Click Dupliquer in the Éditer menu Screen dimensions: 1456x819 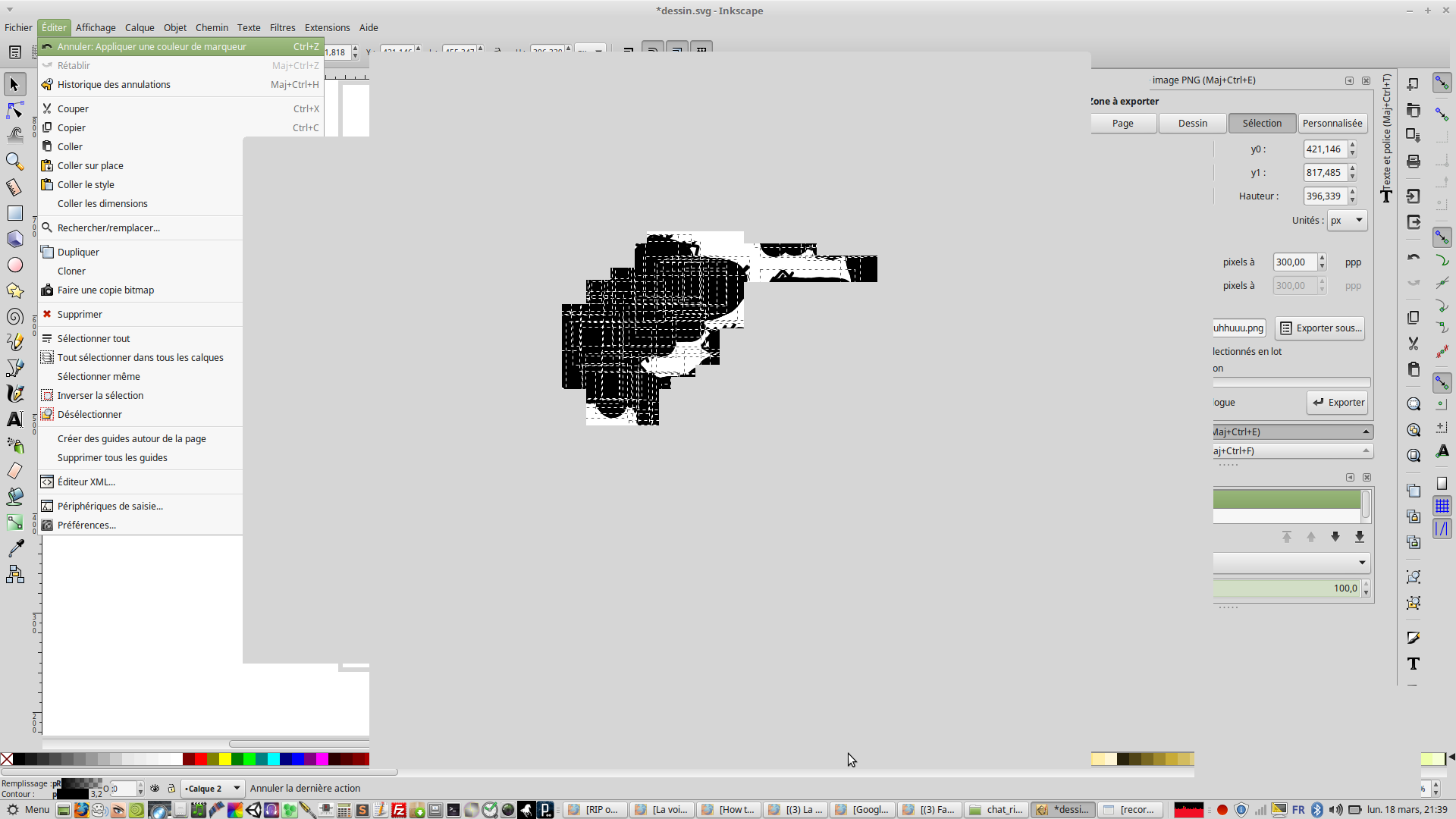[x=78, y=252]
